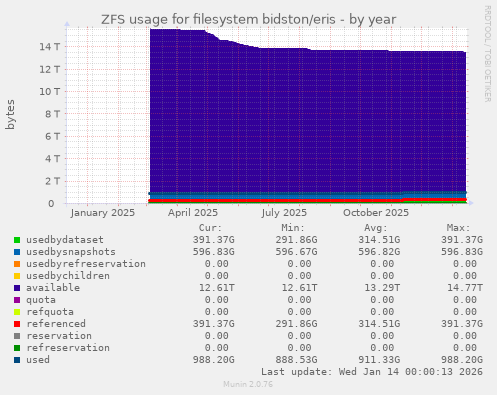Click the available Cur value 12.61T
Screen dimensions: 497x395
pyautogui.click(x=217, y=288)
